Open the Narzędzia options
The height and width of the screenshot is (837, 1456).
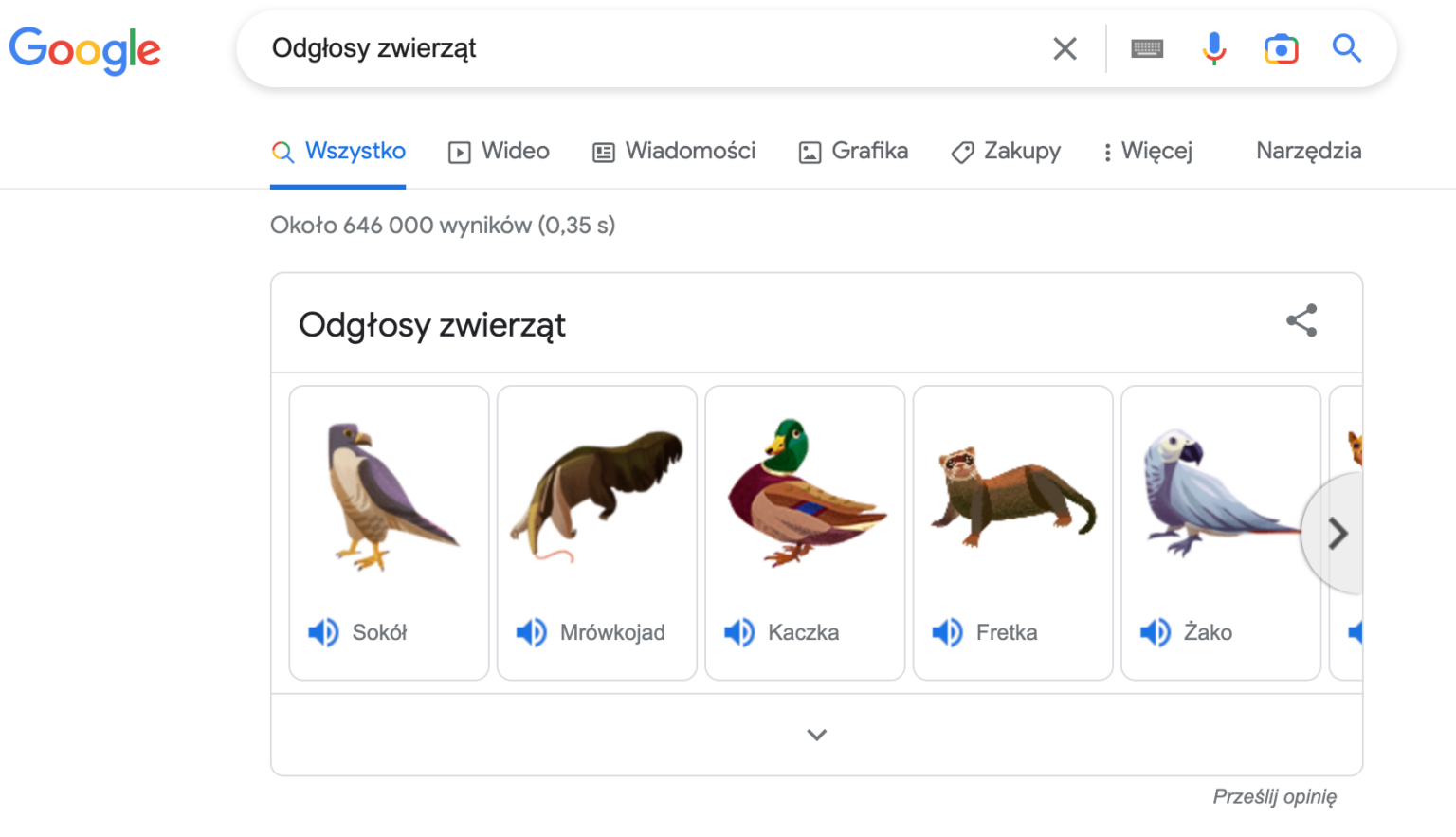point(1309,152)
